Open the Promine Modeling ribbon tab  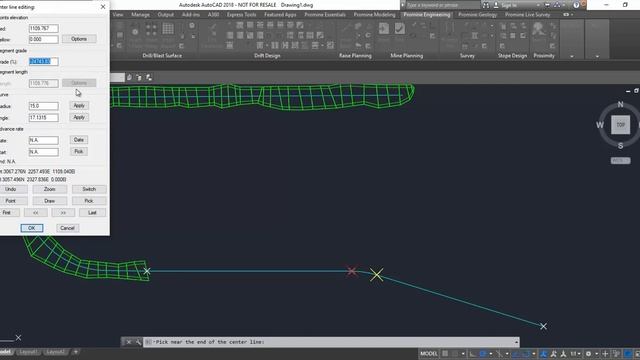click(x=374, y=15)
